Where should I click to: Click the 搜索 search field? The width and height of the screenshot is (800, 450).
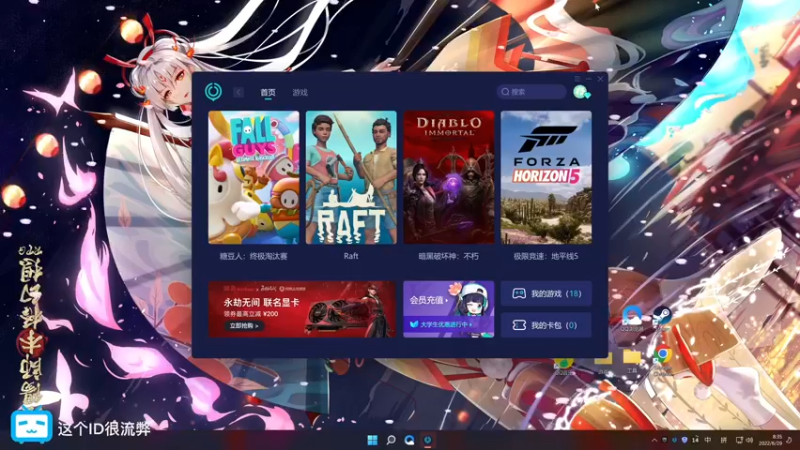coord(532,92)
